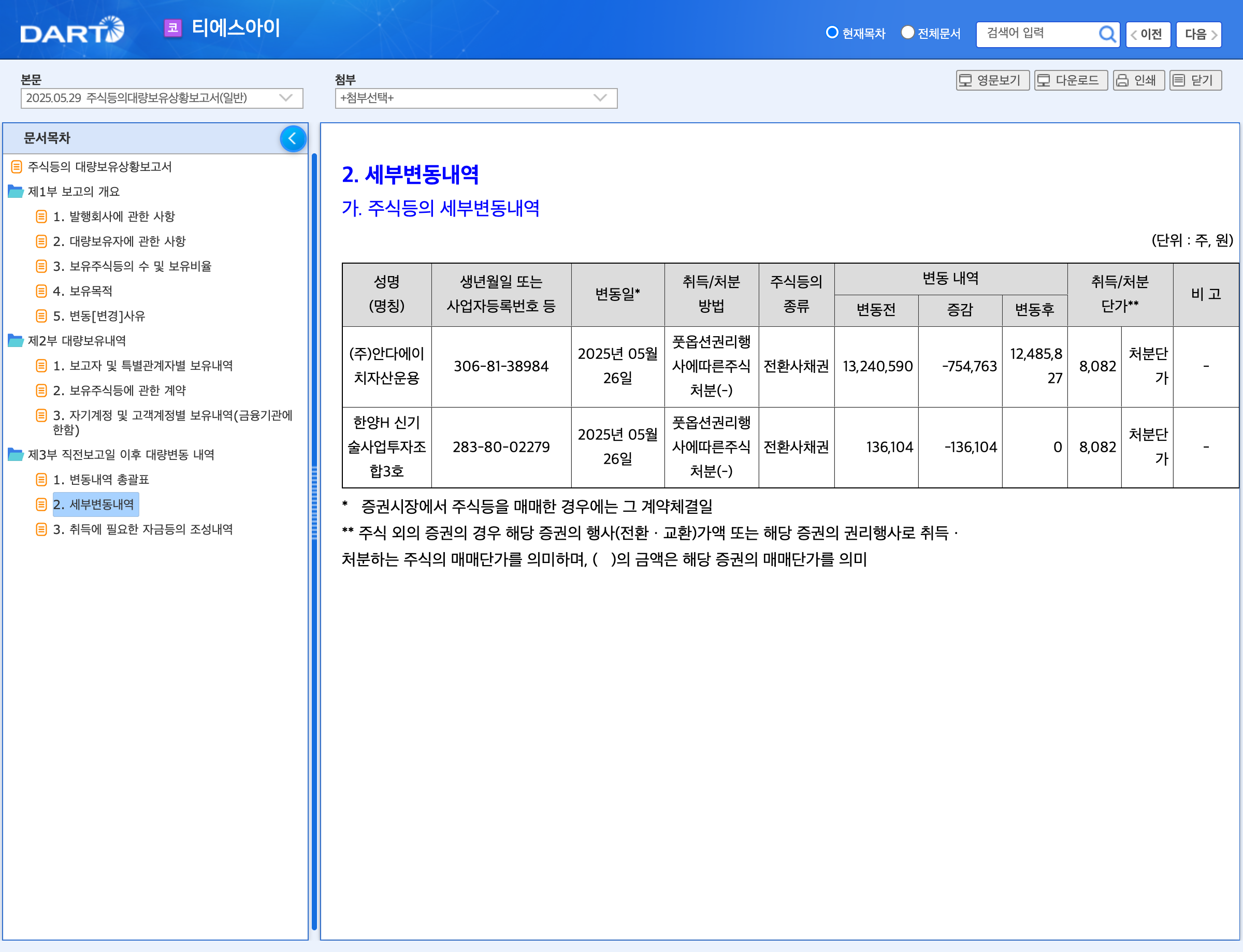Image resolution: width=1243 pixels, height=952 pixels.
Task: Open 4. 보유목적 section
Action: (83, 291)
